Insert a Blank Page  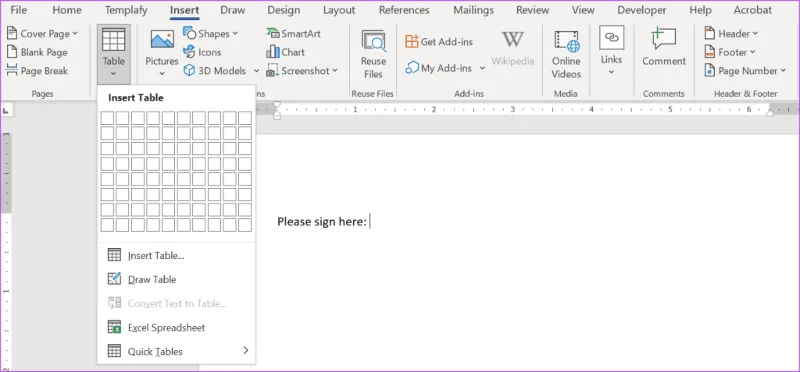[37, 52]
